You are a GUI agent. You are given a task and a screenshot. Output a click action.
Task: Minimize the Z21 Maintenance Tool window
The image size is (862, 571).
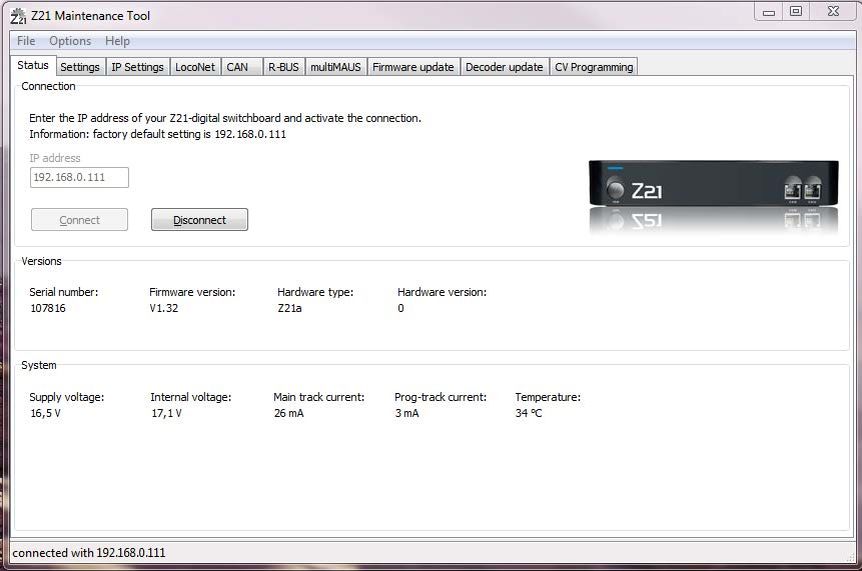coord(769,12)
